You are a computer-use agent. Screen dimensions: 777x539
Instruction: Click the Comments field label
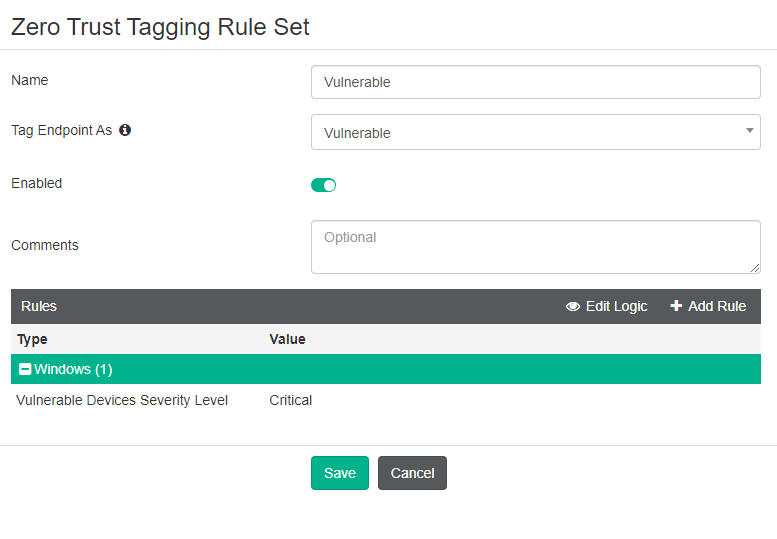(x=44, y=245)
